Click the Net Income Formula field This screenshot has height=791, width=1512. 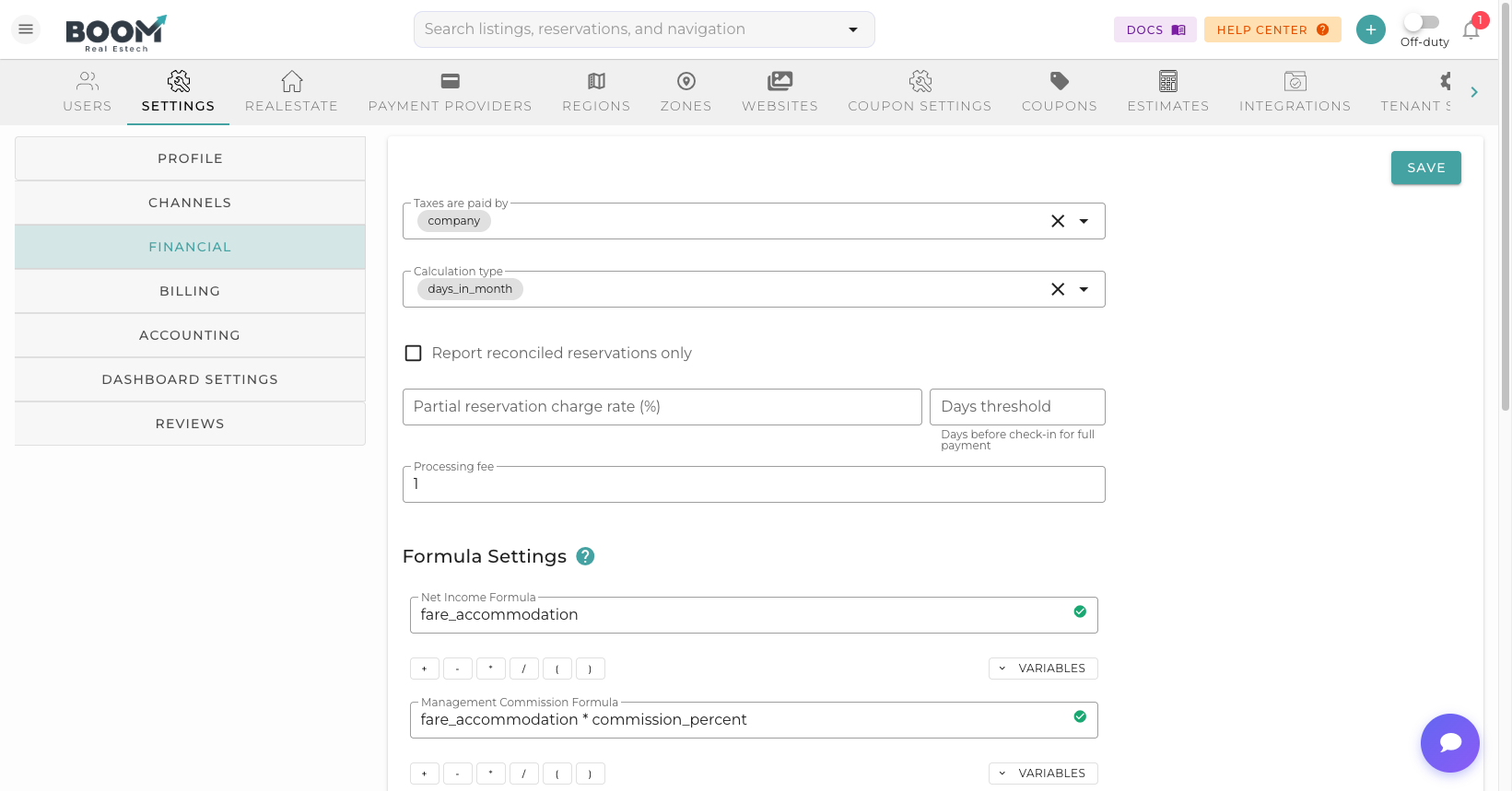coord(754,615)
